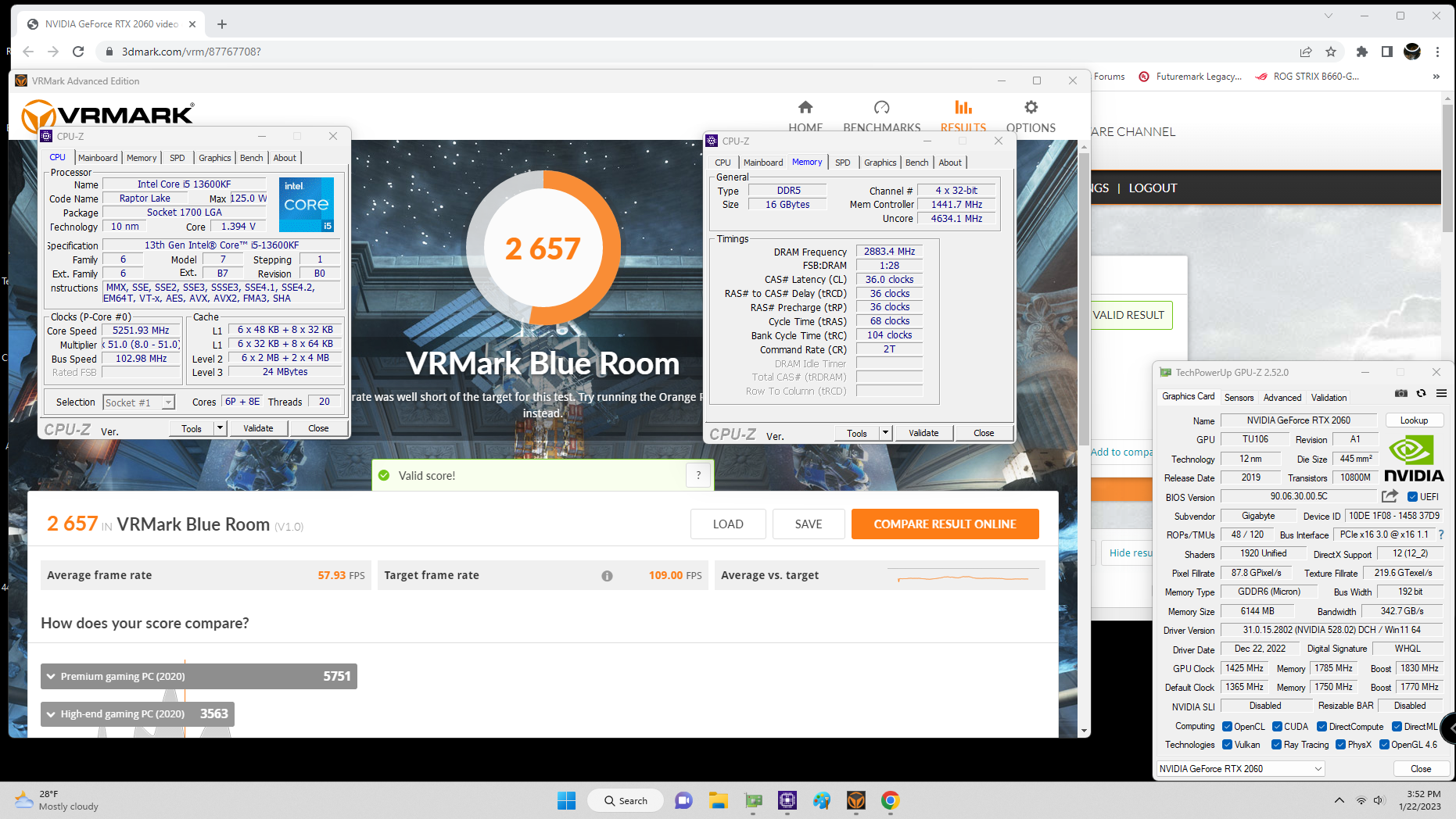Click Close button in GPU-Z
The image size is (1456, 819).
pos(1420,769)
